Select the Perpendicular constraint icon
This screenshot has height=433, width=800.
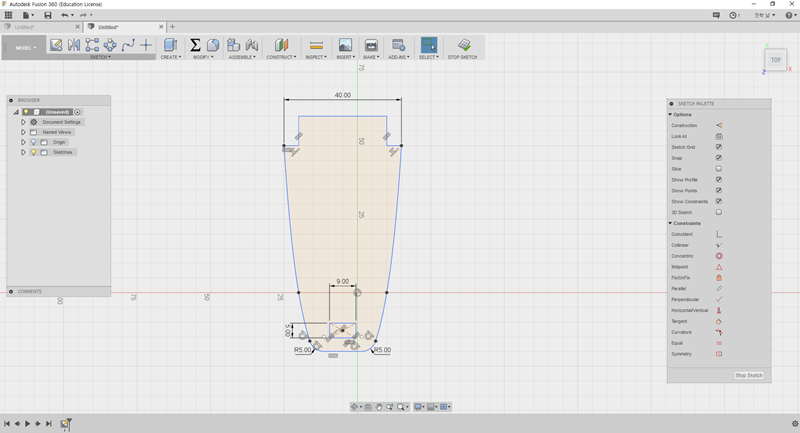click(x=718, y=299)
